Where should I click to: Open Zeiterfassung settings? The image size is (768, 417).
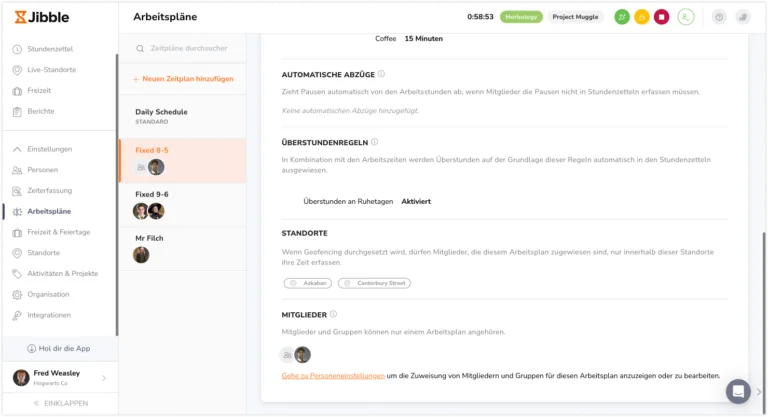coord(49,190)
